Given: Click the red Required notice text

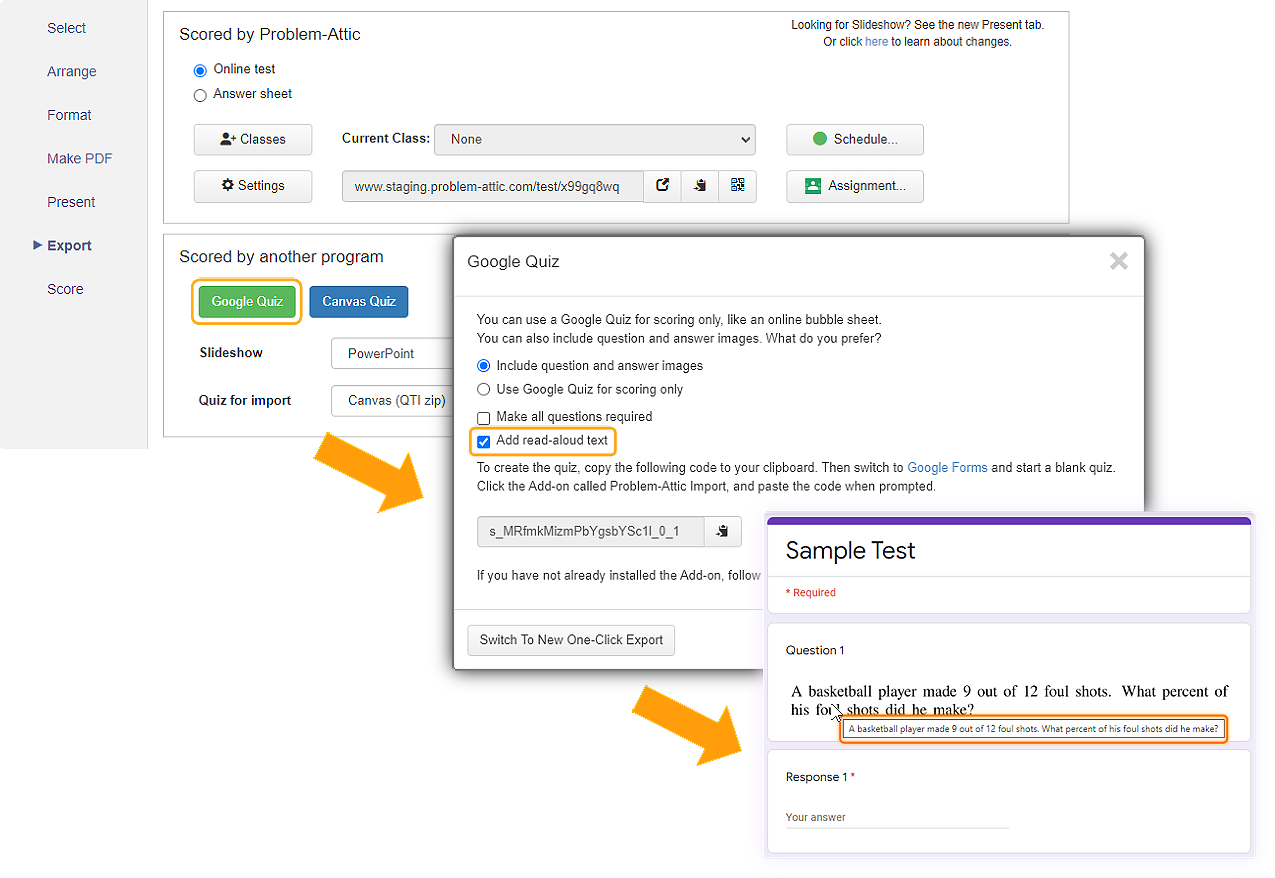Looking at the screenshot, I should coord(811,593).
